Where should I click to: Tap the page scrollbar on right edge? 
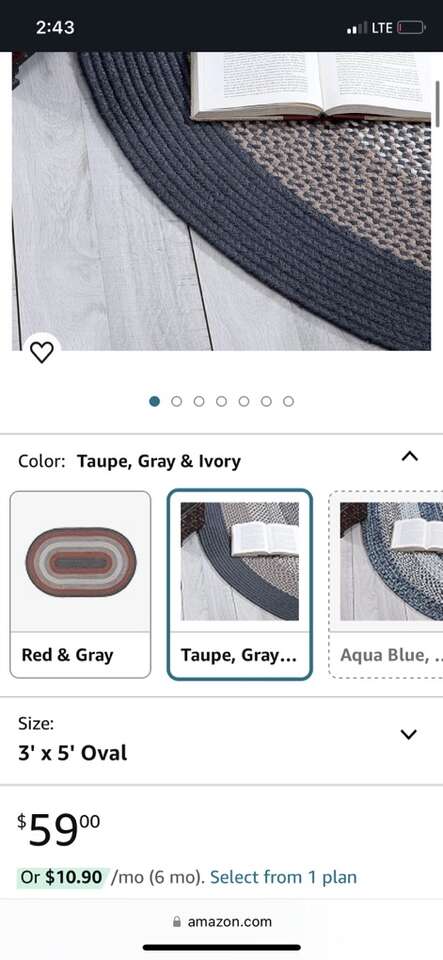(438, 104)
